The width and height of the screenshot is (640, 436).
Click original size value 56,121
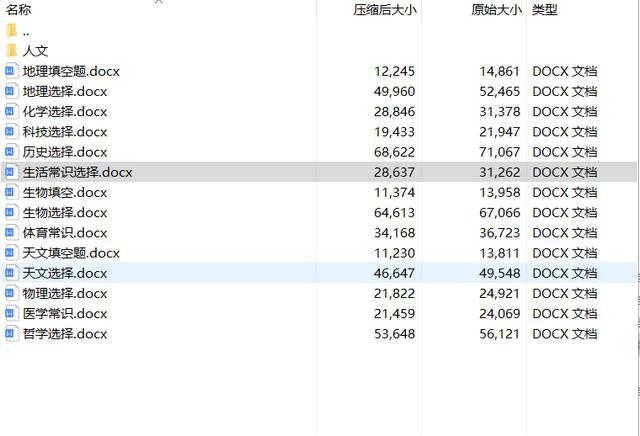(x=500, y=334)
